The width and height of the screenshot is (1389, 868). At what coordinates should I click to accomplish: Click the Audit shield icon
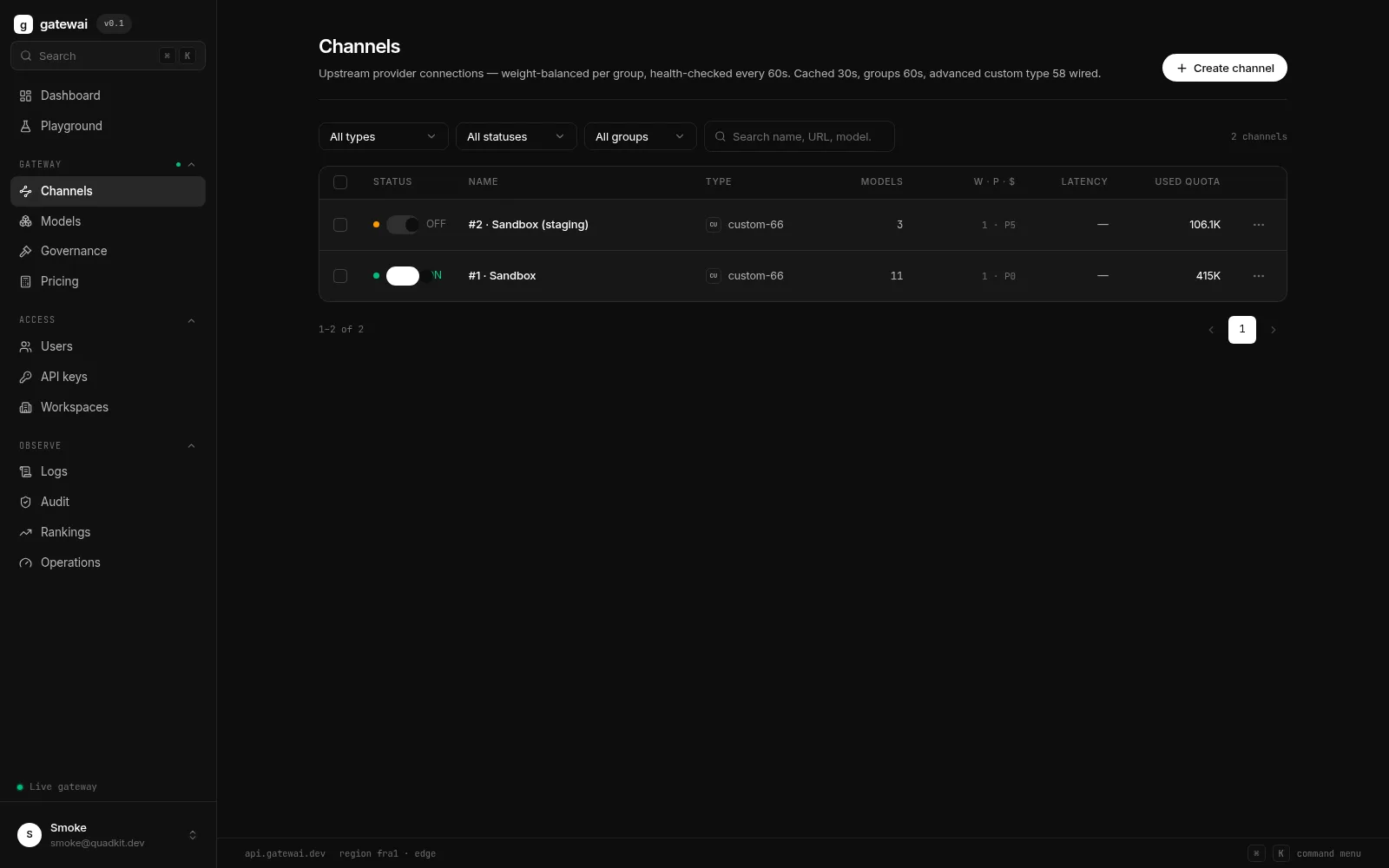(x=26, y=502)
